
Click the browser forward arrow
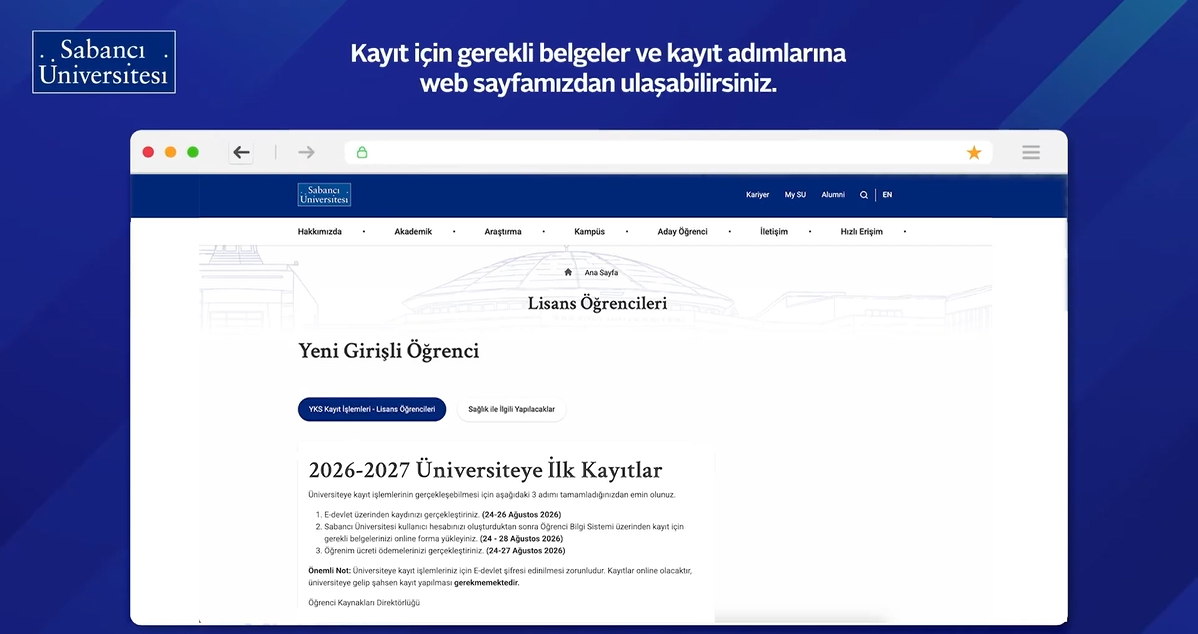(x=306, y=152)
